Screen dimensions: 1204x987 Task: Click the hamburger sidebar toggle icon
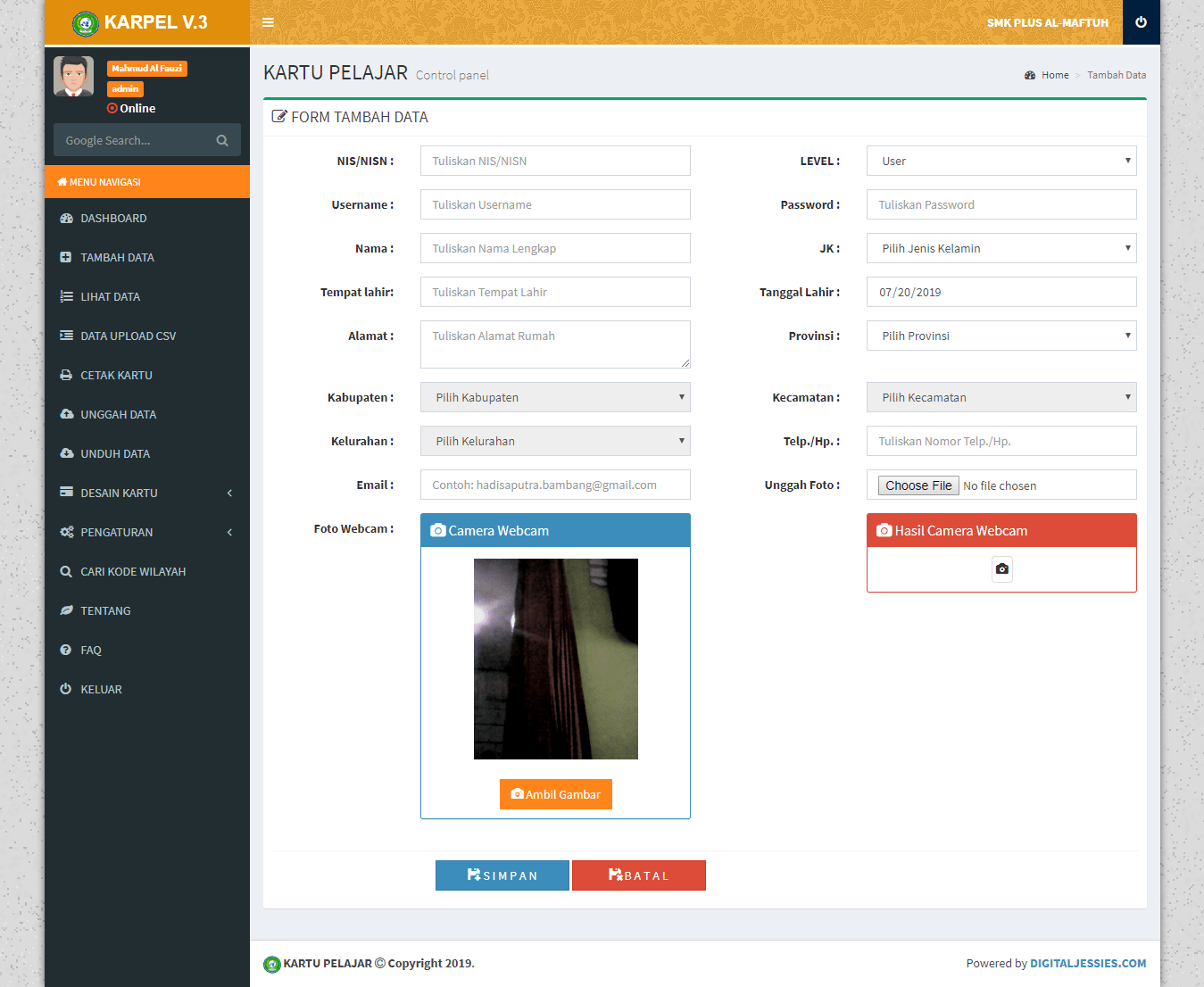[x=268, y=22]
